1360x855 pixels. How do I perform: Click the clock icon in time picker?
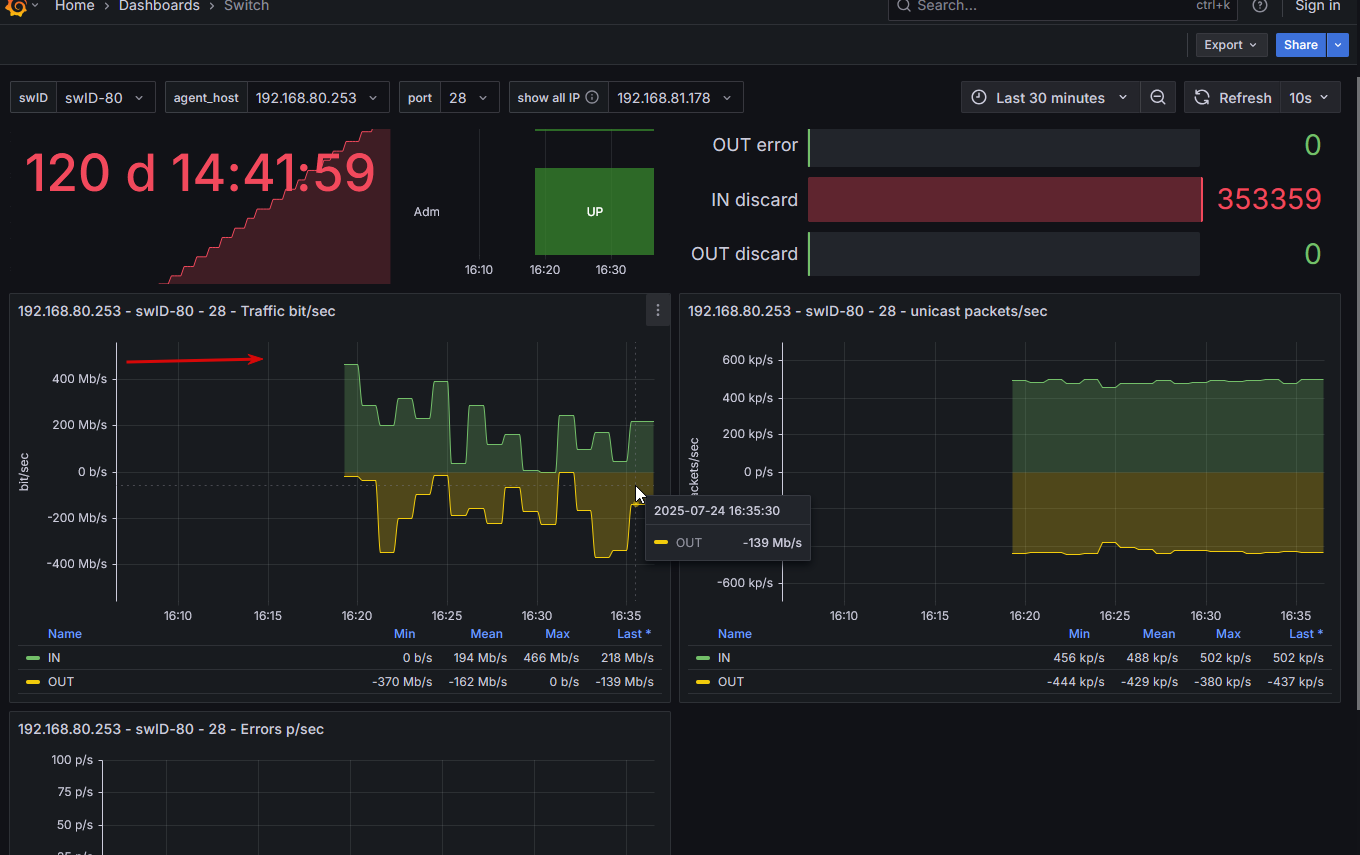pos(979,98)
